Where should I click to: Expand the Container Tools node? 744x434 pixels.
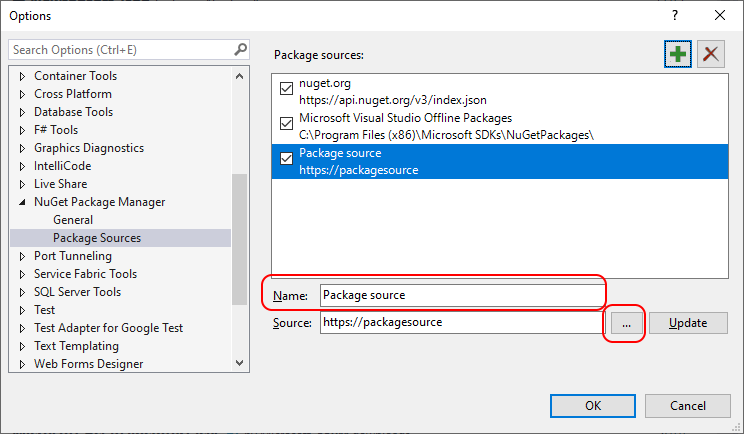pyautogui.click(x=23, y=76)
